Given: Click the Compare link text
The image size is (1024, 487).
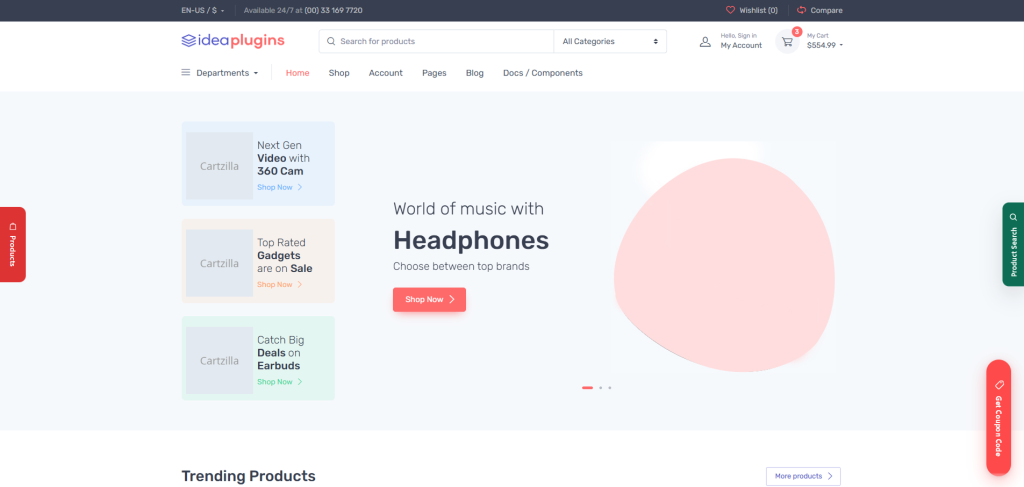Looking at the screenshot, I should click(x=826, y=10).
